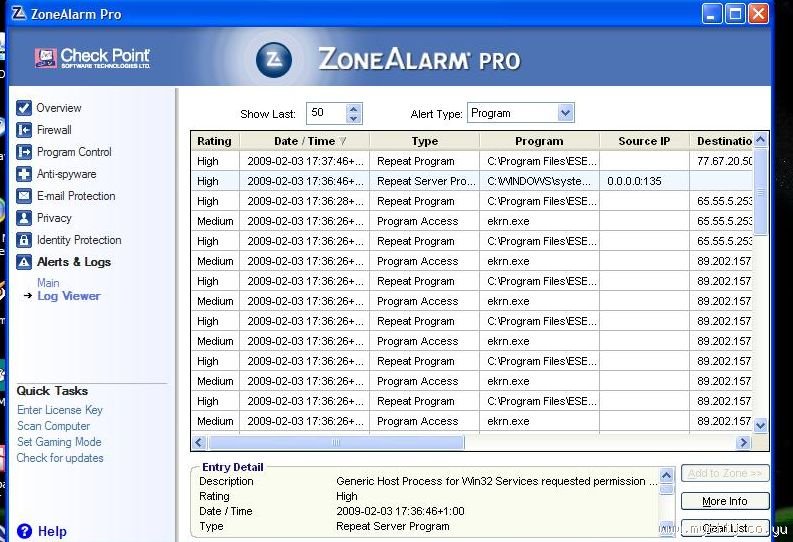The image size is (793, 542).
Task: Open Program Control icon in sidebar
Action: click(x=24, y=152)
